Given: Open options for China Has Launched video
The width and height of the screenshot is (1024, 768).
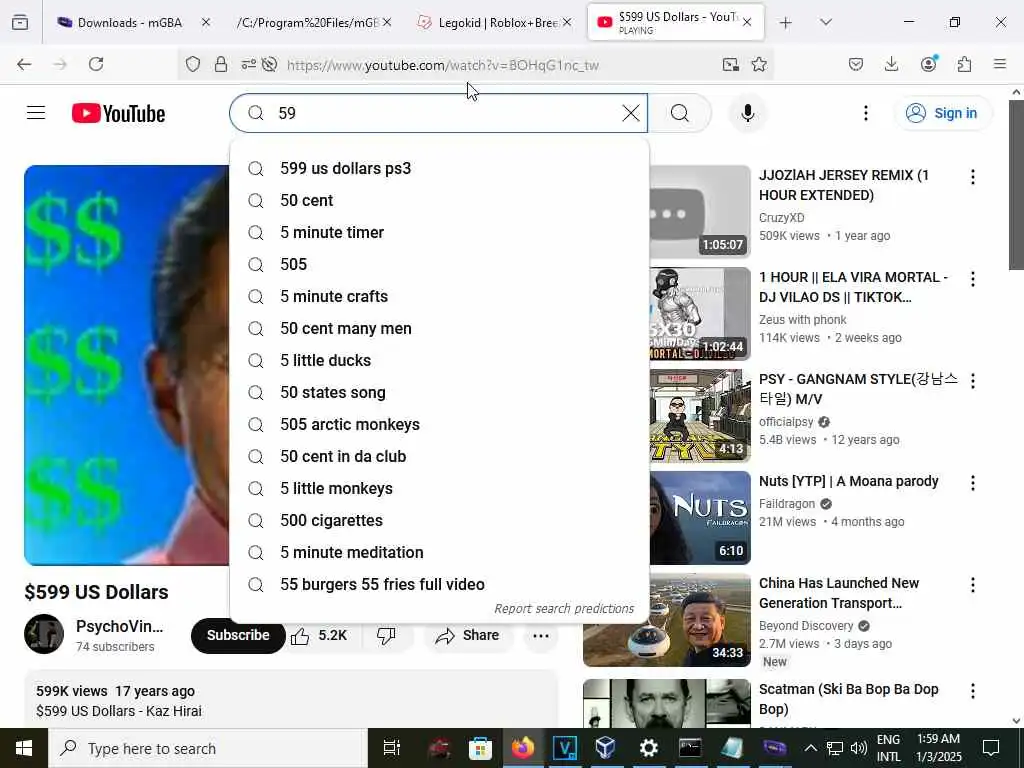Looking at the screenshot, I should click(x=972, y=584).
